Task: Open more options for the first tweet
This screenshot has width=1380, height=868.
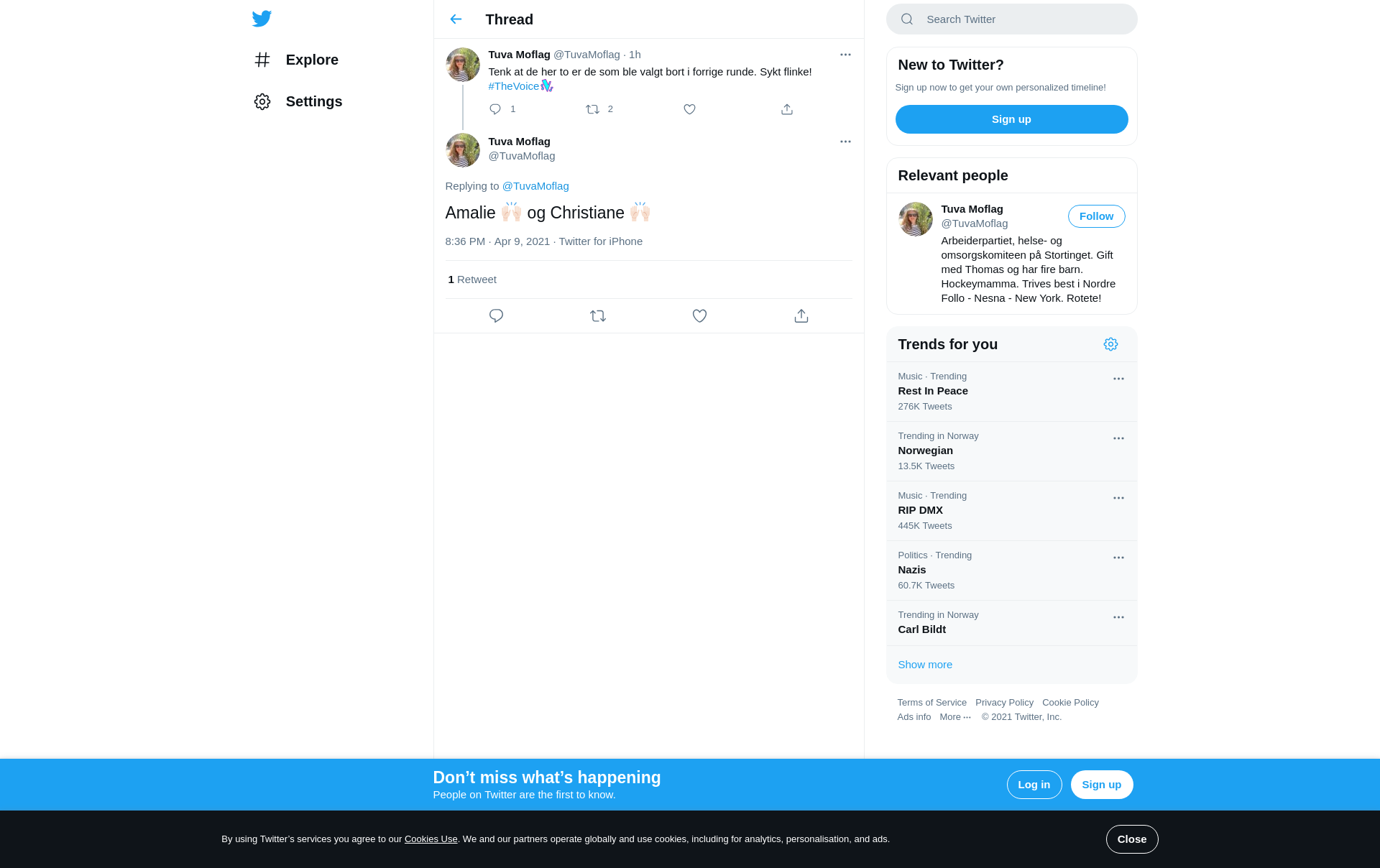Action: [x=845, y=55]
